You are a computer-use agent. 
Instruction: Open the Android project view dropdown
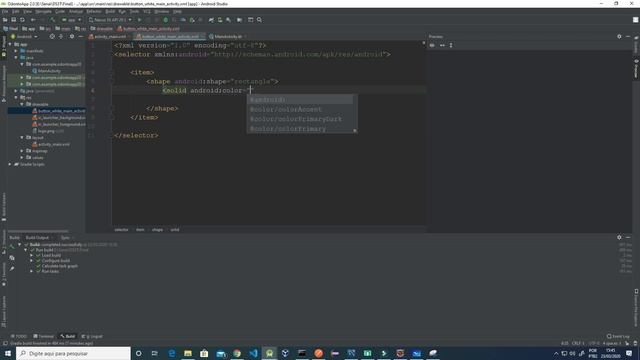tap(24, 37)
